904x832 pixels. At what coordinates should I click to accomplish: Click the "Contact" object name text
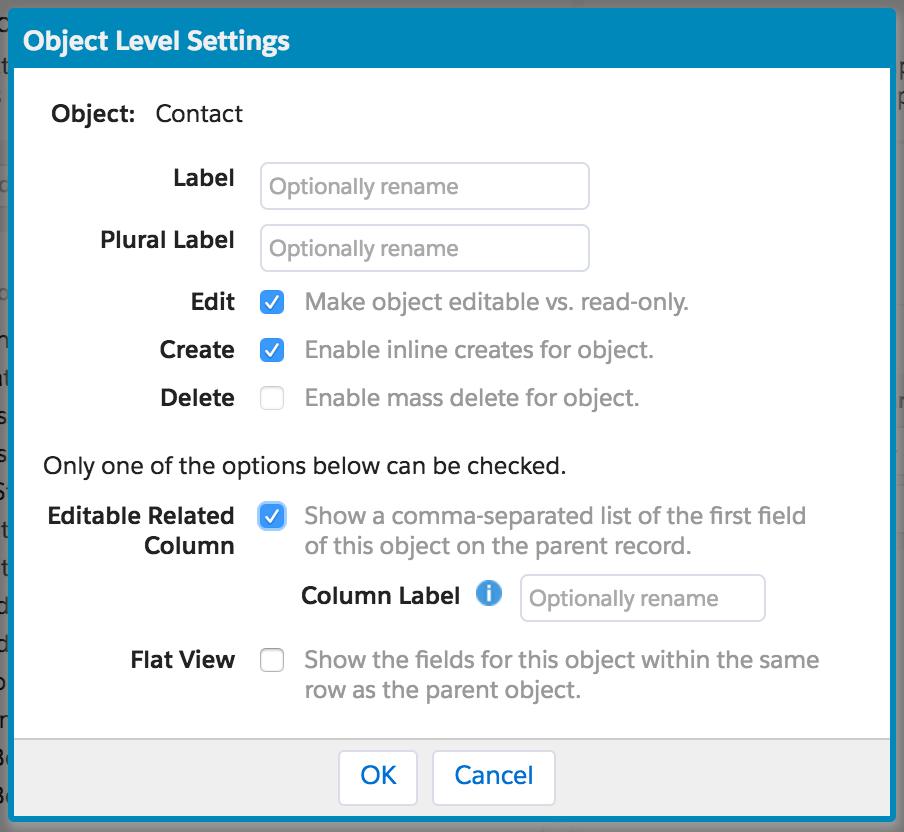pyautogui.click(x=199, y=114)
